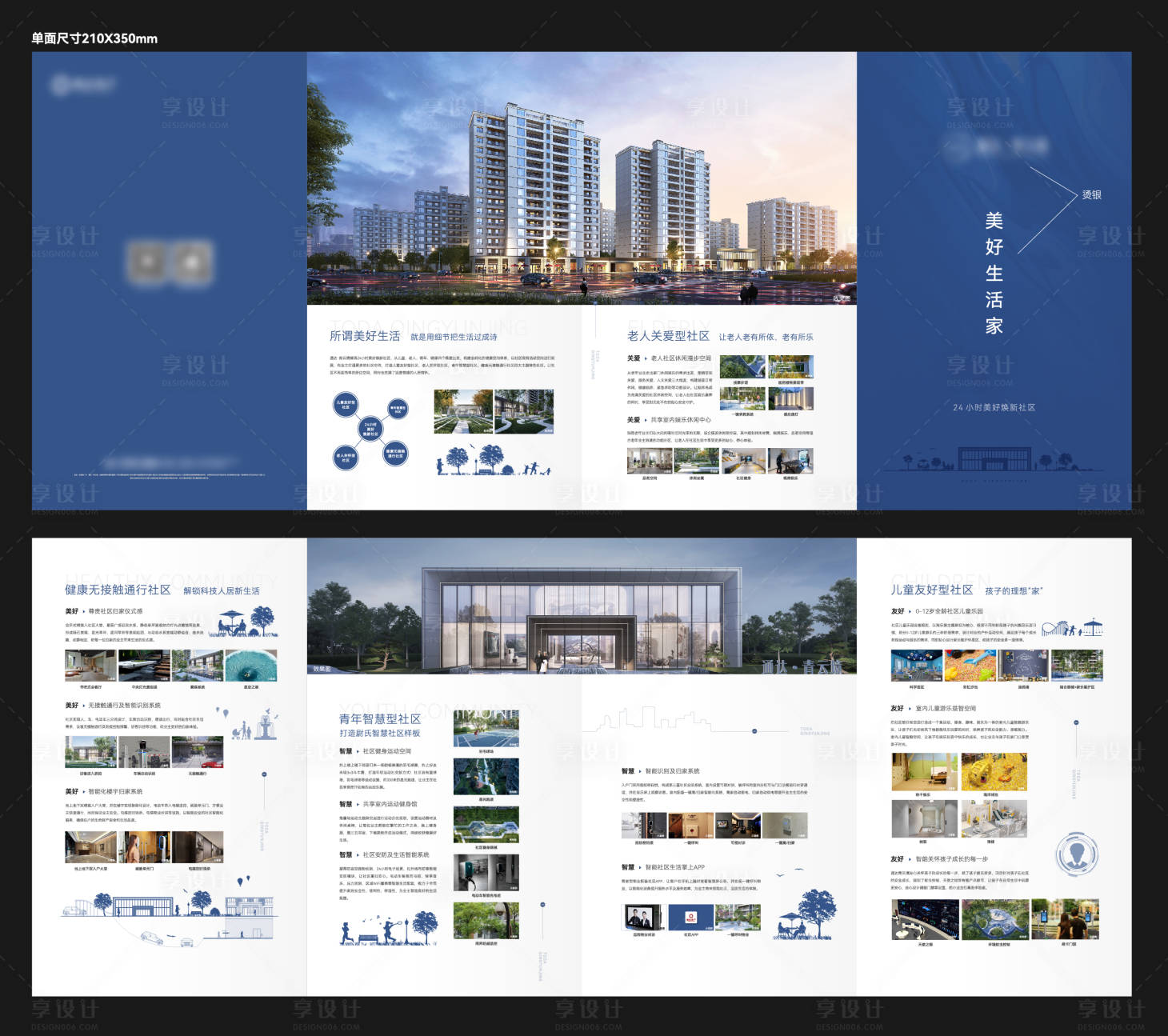Click the user avatar radar icon
The width and height of the screenshot is (1168, 1036).
tap(1076, 854)
